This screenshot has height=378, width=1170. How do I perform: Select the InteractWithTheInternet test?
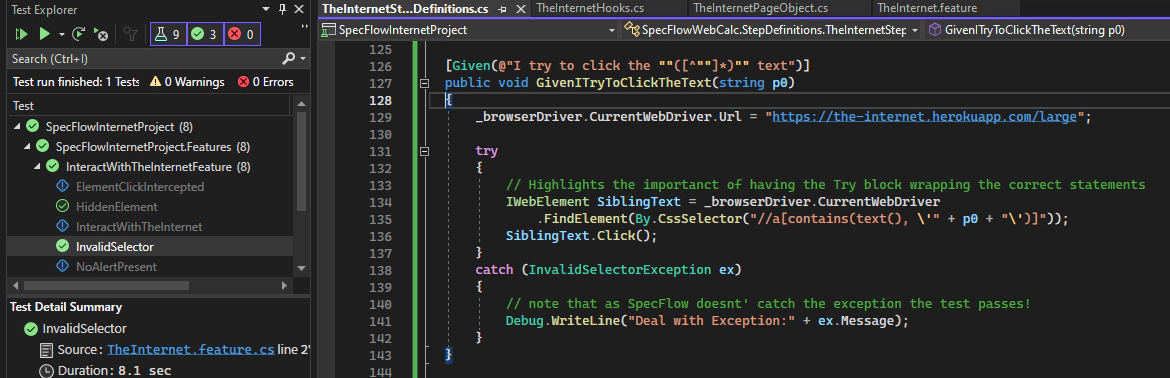(x=139, y=226)
